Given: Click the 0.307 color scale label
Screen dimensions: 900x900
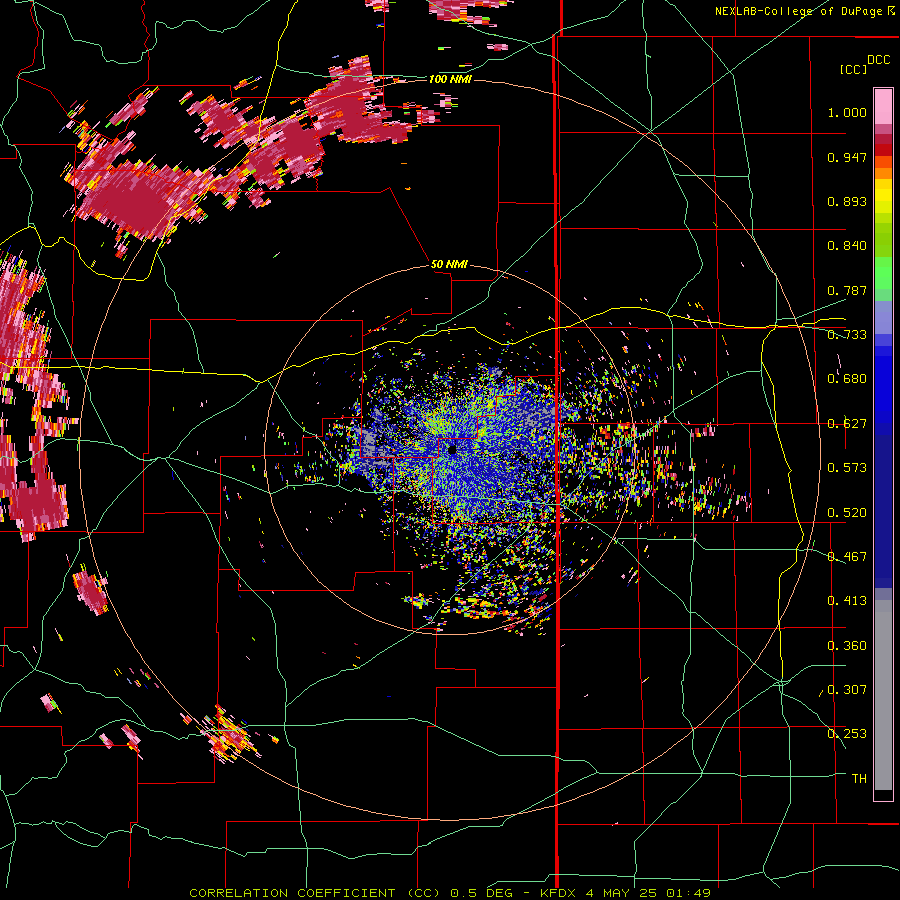Looking at the screenshot, I should (847, 690).
